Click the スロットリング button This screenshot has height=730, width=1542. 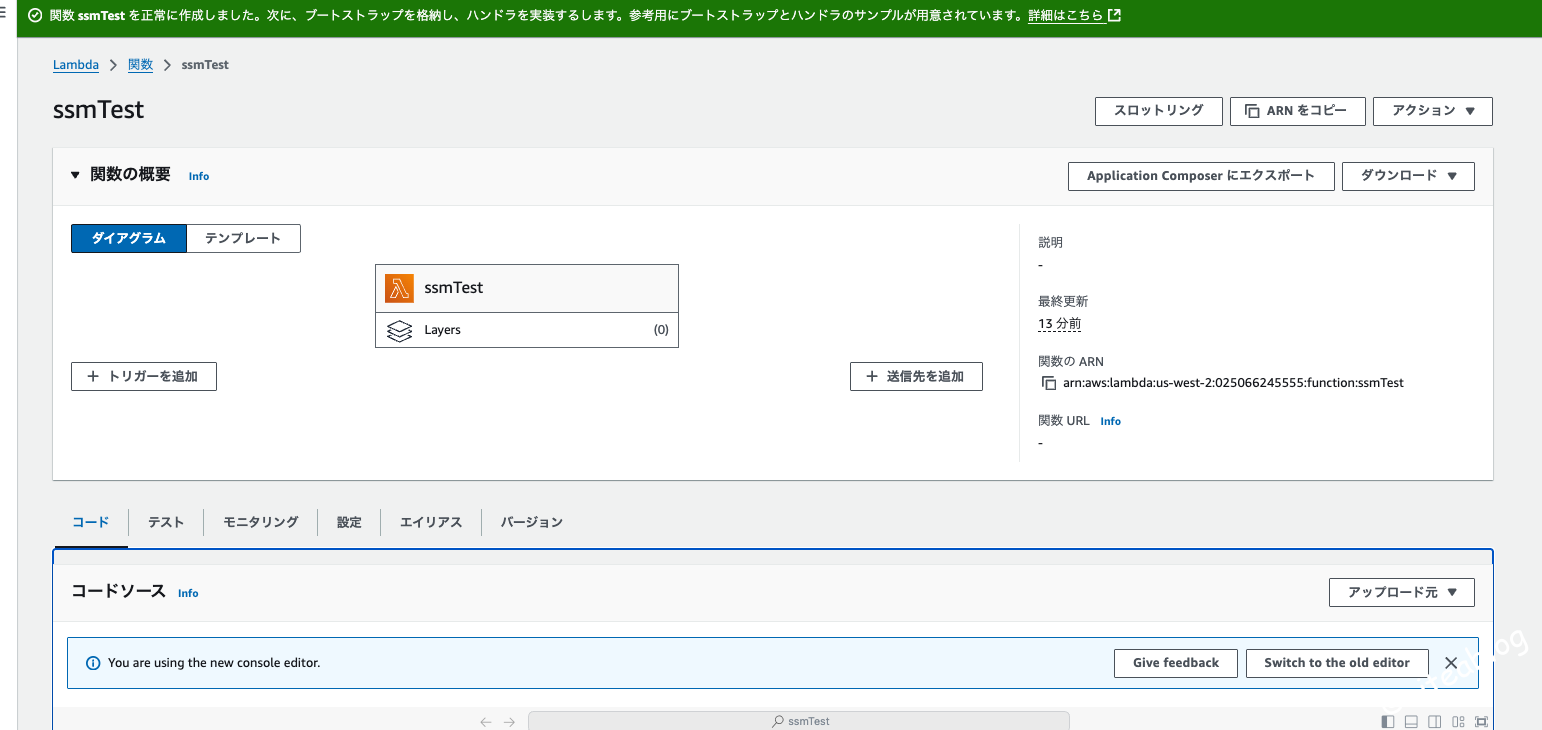(1159, 111)
